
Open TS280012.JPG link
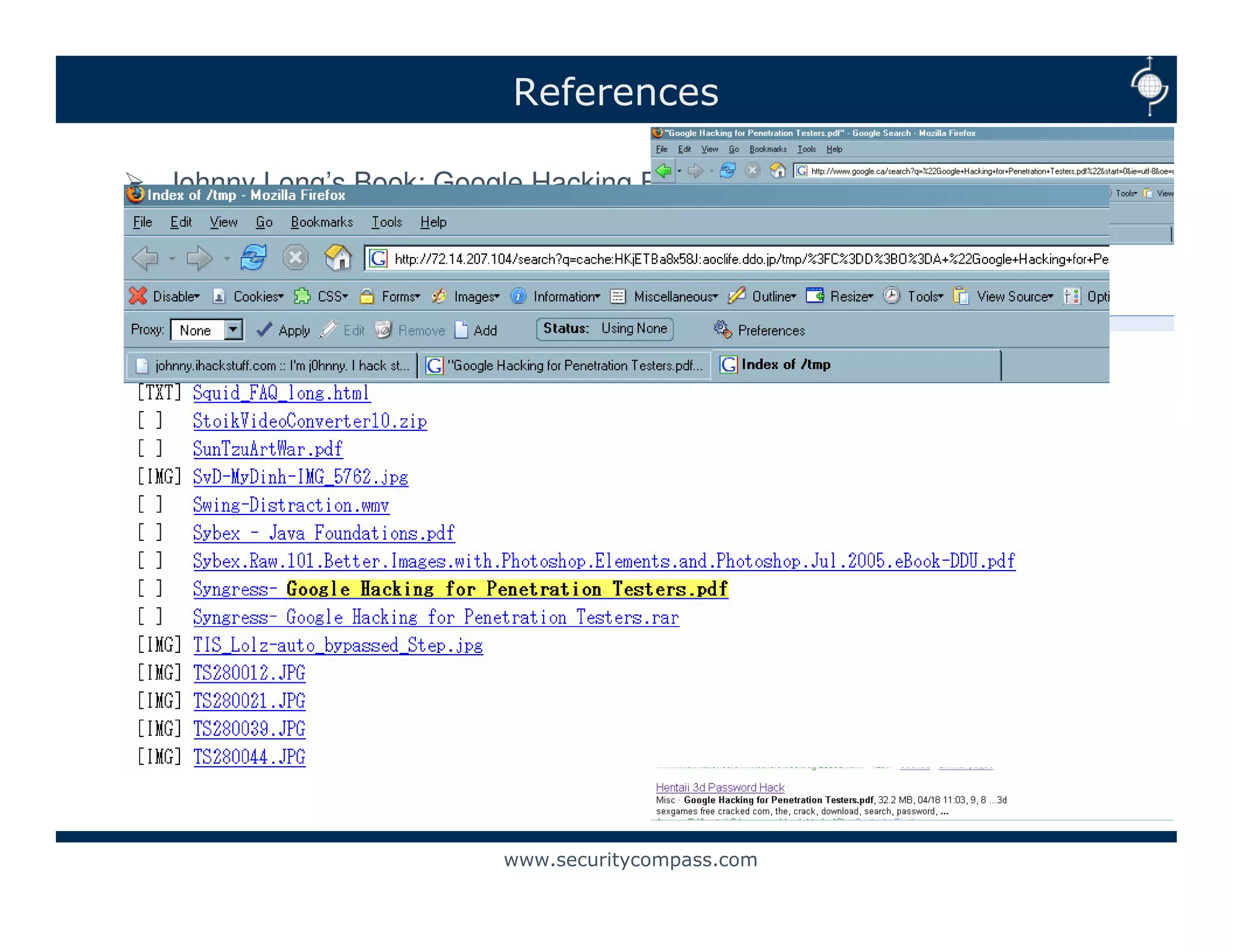point(249,673)
